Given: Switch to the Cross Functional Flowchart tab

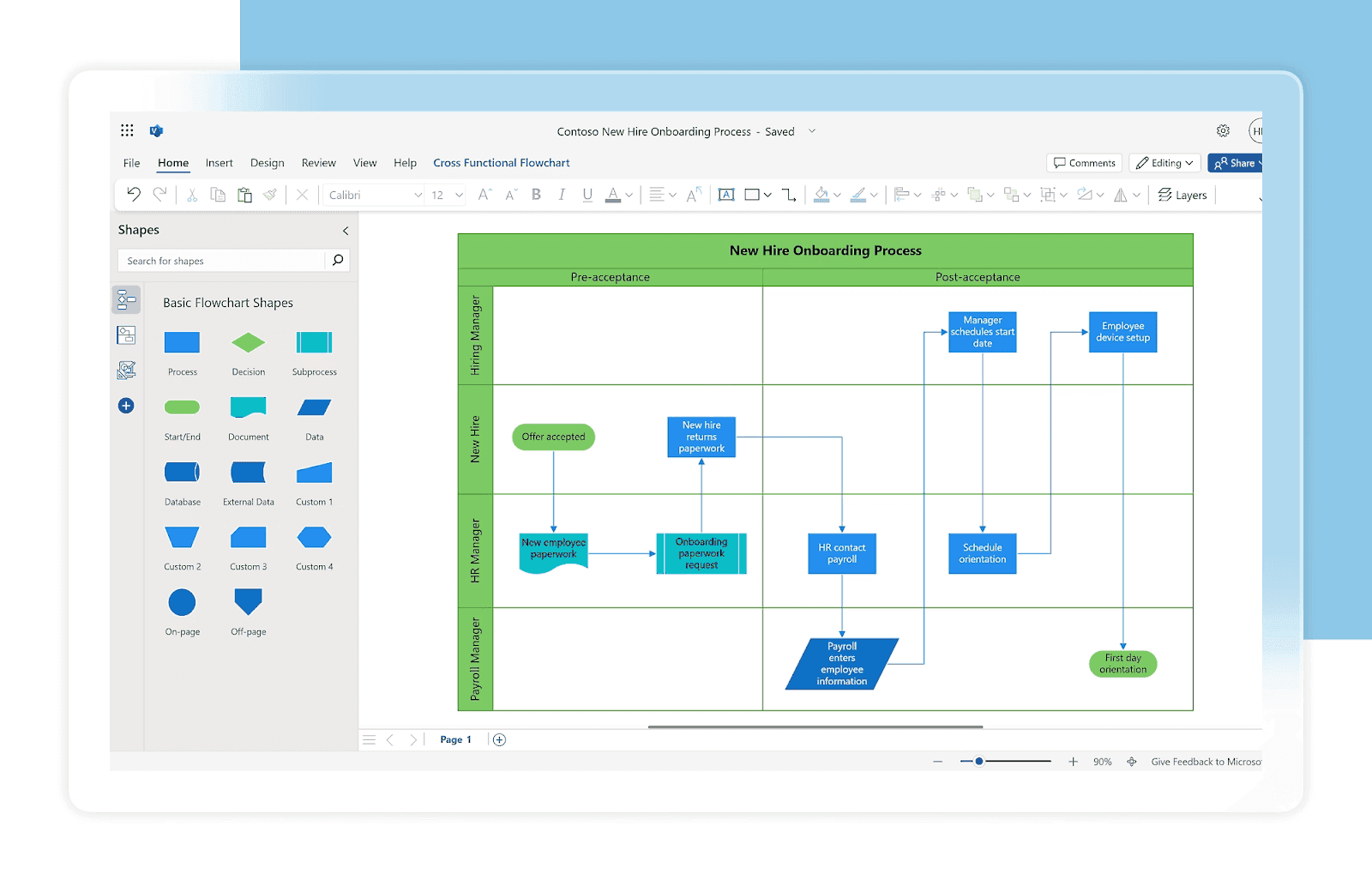Looking at the screenshot, I should point(501,163).
